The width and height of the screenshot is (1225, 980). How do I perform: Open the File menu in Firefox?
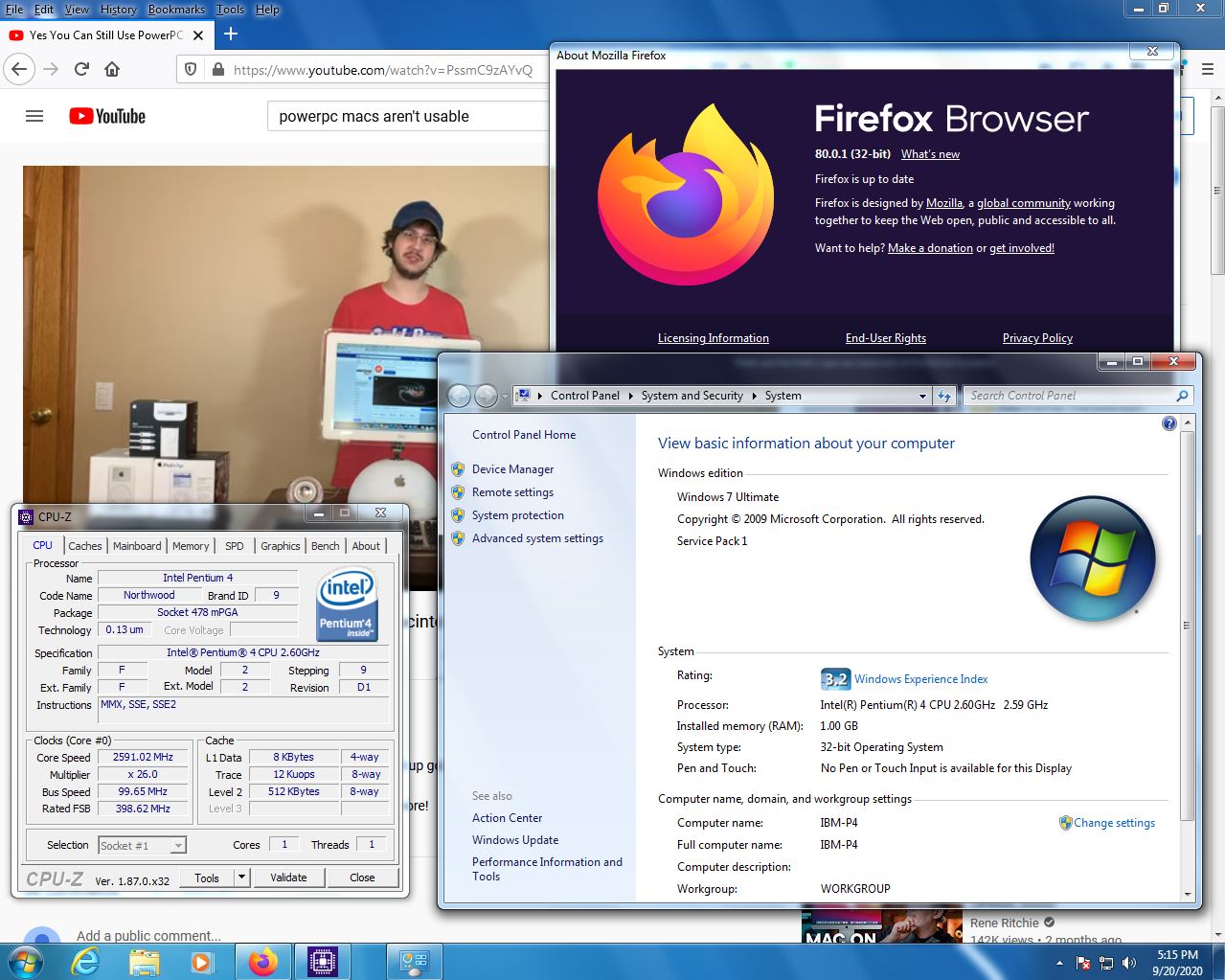pos(14,10)
